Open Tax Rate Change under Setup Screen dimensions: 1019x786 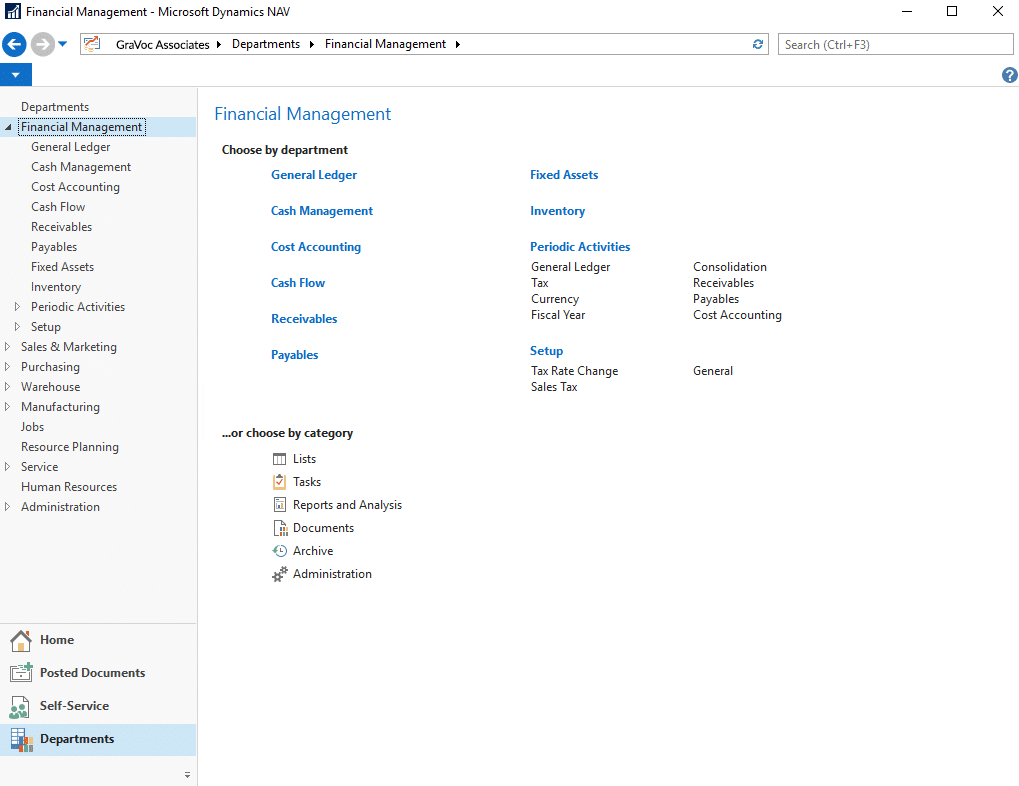tap(574, 371)
